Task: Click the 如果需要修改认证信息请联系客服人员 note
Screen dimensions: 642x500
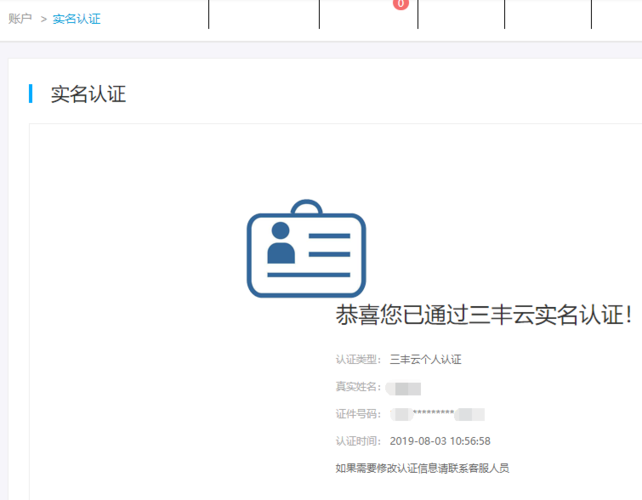Action: coord(422,468)
